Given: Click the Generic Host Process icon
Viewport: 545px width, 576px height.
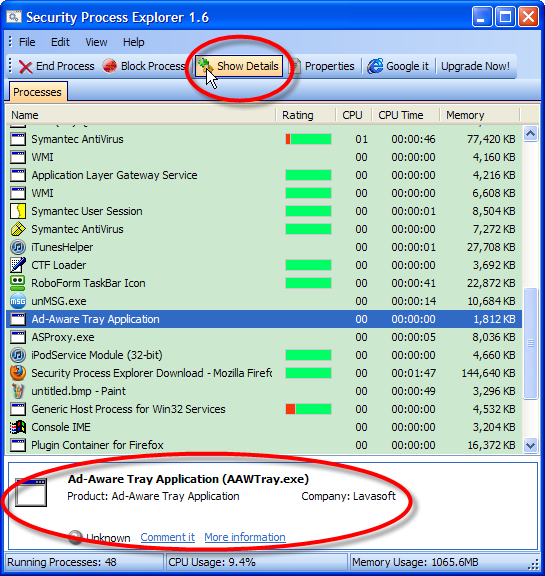Looking at the screenshot, I should click(x=18, y=409).
